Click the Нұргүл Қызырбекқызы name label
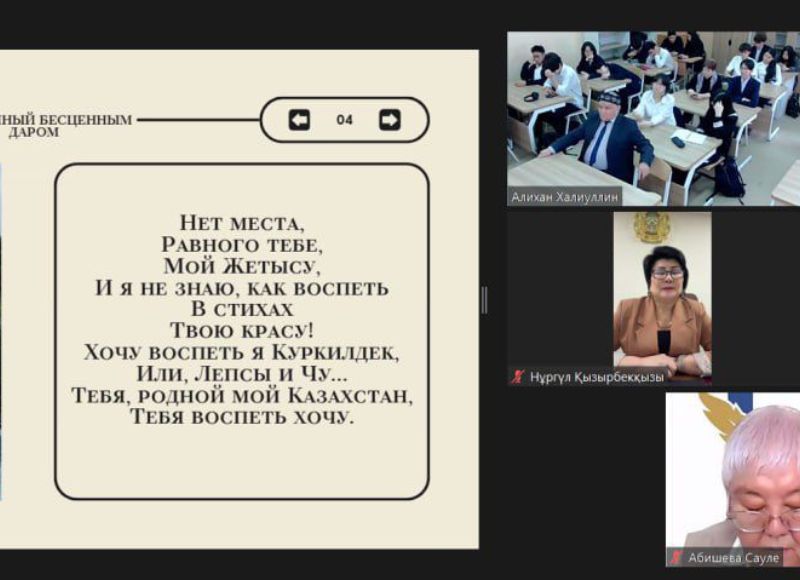Image resolution: width=800 pixels, height=580 pixels. click(594, 377)
